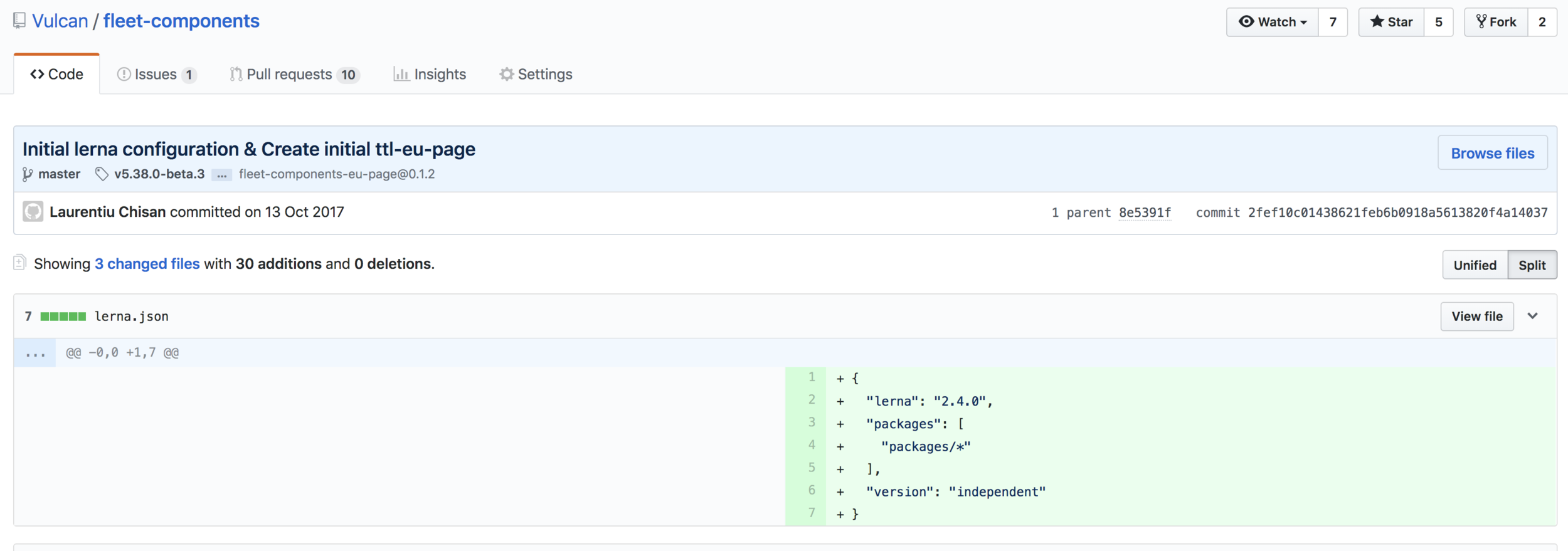Switch diff view to Split
Screen dimensions: 1568x551
1532,265
